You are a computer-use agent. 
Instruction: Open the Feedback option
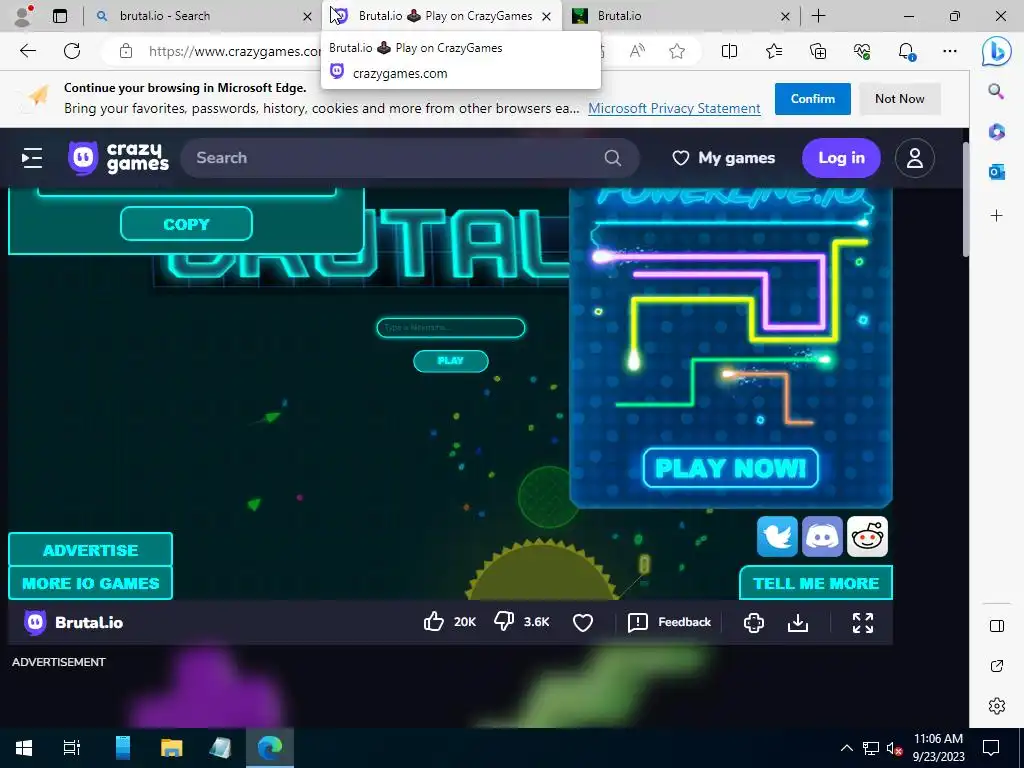(x=669, y=622)
